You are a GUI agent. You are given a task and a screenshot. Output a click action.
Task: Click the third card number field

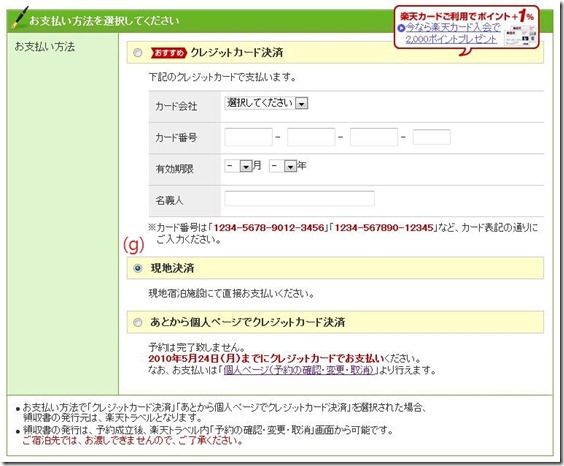(374, 137)
